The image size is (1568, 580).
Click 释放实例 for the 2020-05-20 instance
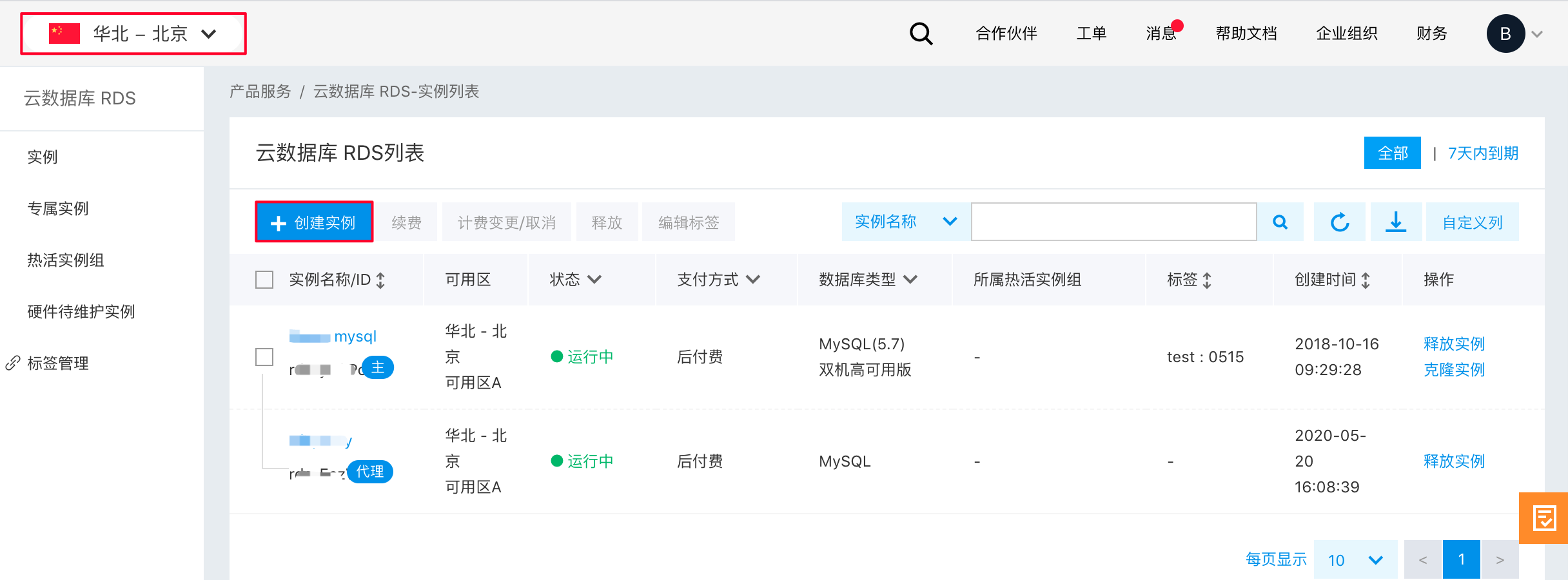(1455, 461)
